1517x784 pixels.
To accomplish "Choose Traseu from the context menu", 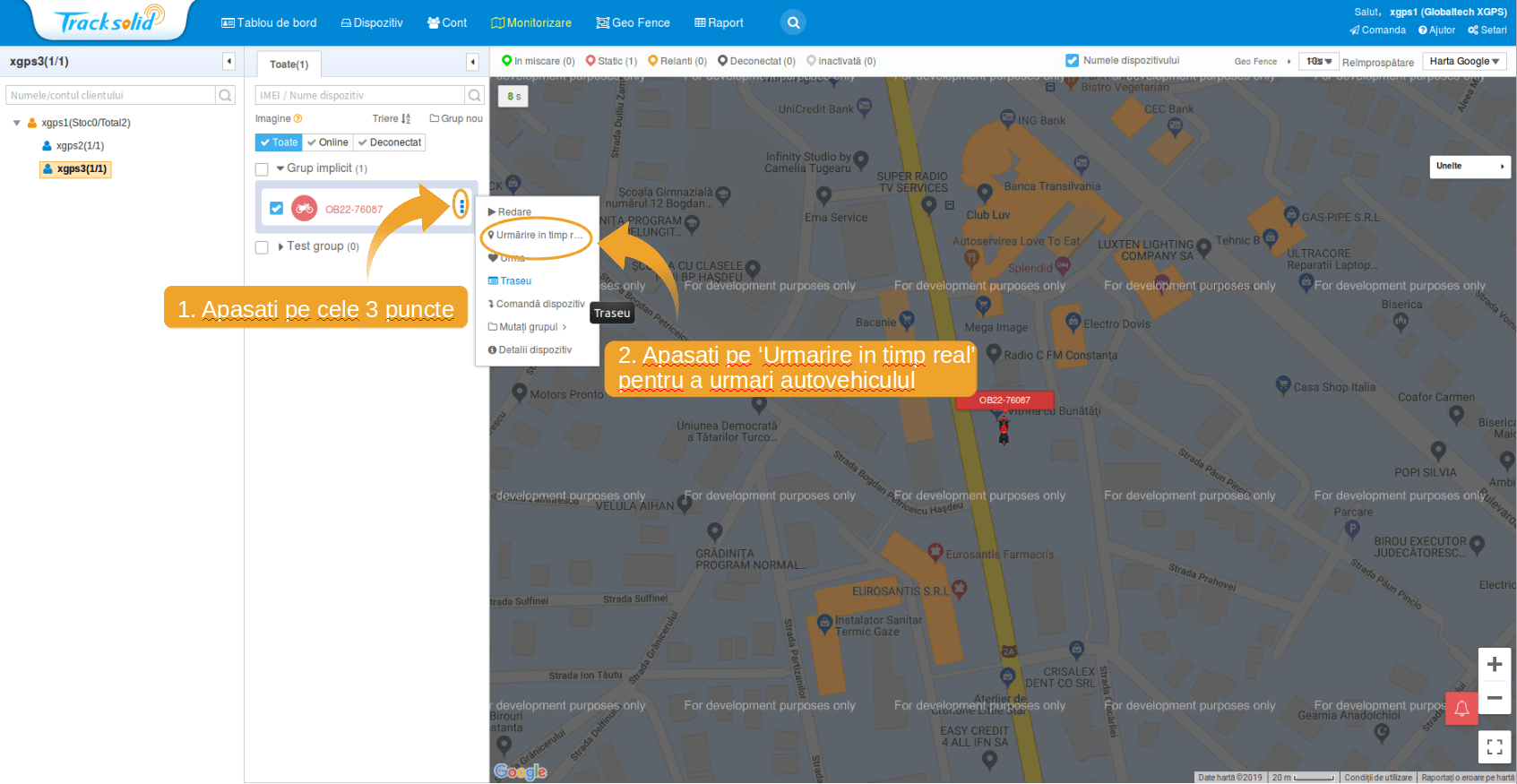I will click(510, 280).
